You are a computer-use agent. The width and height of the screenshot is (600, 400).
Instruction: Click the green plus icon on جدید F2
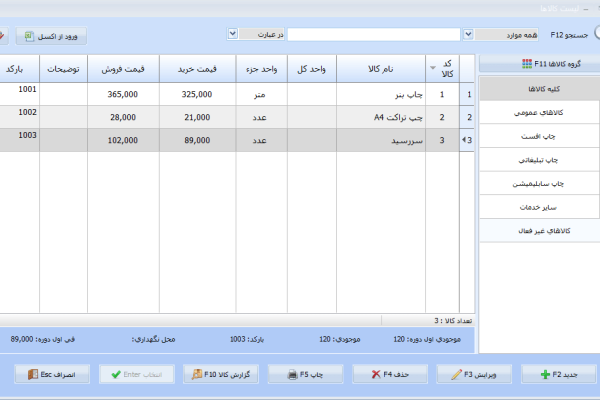(545, 374)
